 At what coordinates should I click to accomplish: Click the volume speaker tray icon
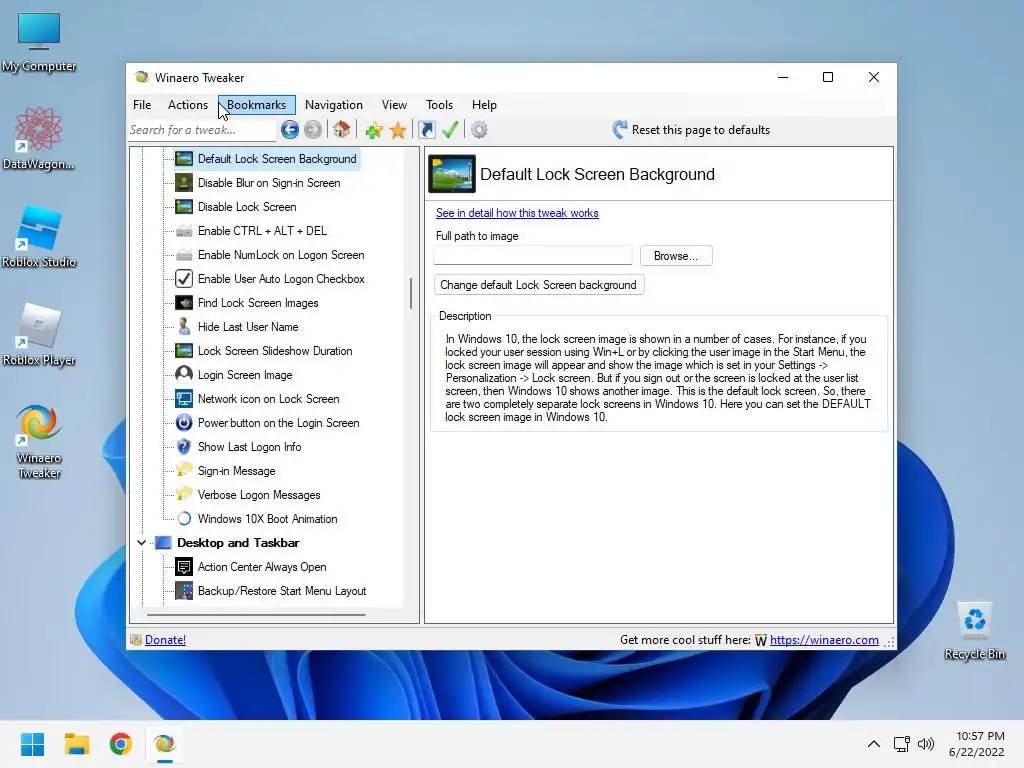coord(925,744)
